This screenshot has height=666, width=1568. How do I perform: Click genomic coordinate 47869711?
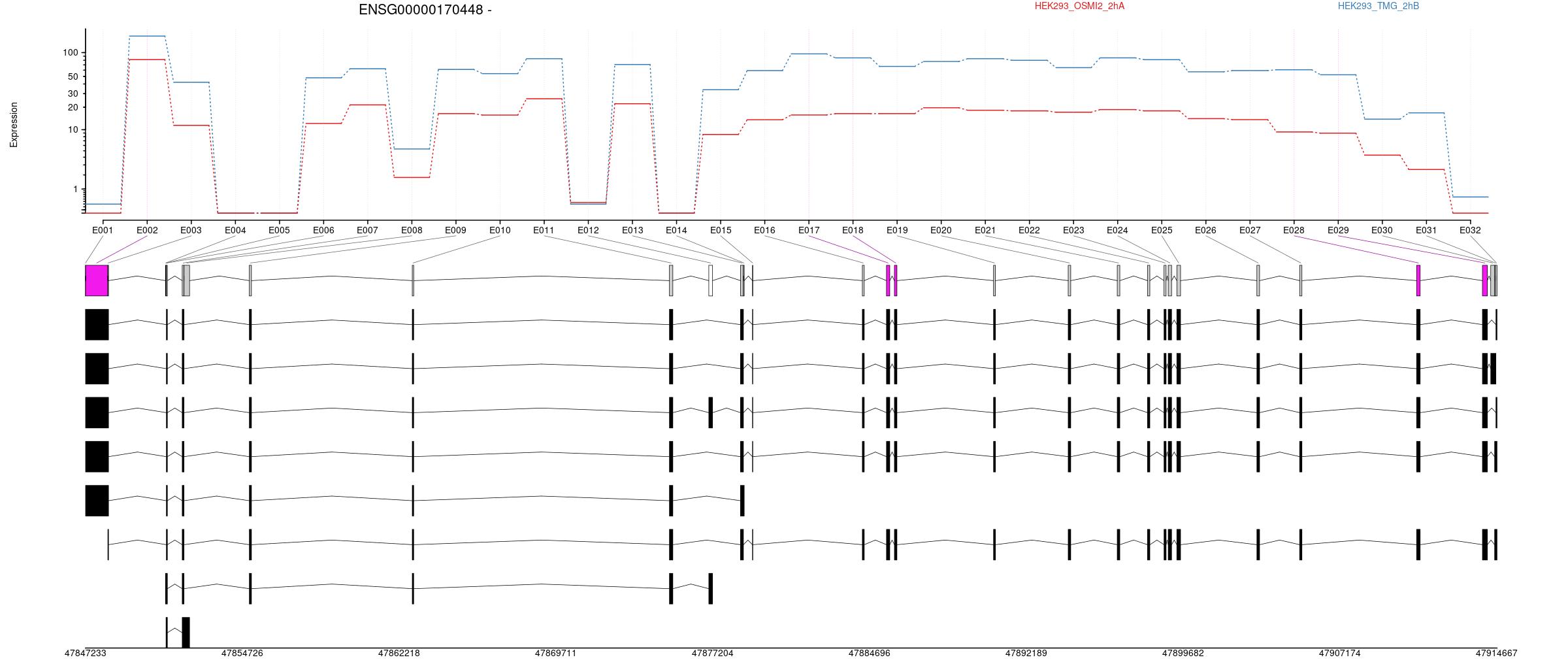[x=556, y=653]
